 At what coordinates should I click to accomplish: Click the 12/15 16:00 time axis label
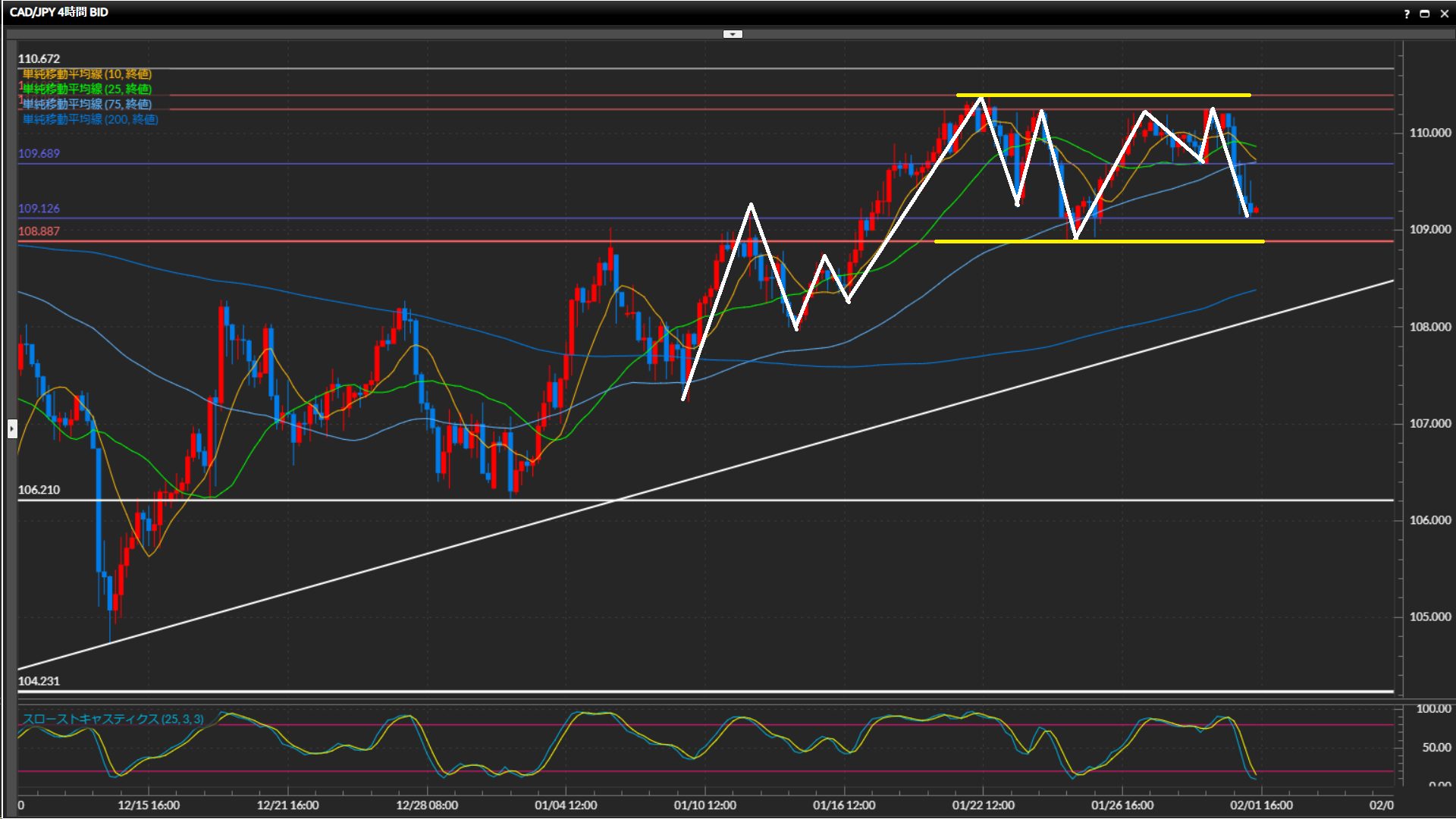pos(149,805)
